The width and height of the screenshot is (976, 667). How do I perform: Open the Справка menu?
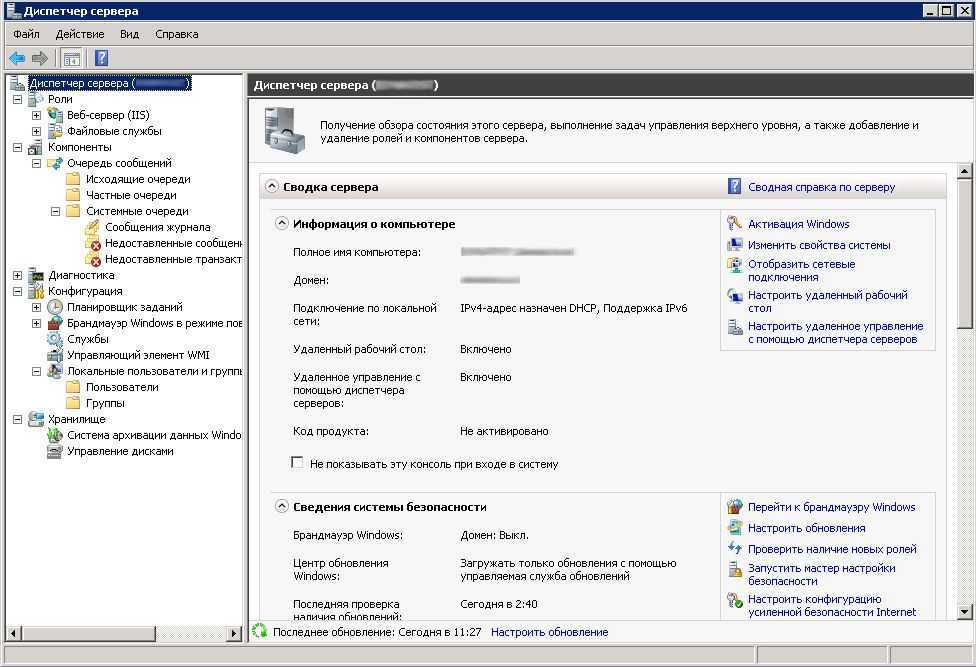176,34
